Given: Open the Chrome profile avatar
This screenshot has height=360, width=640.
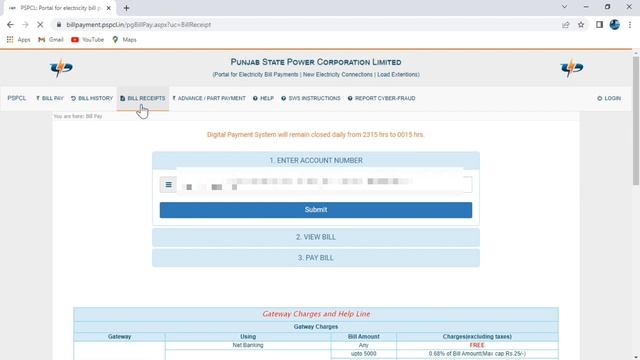Looking at the screenshot, I should [x=615, y=25].
